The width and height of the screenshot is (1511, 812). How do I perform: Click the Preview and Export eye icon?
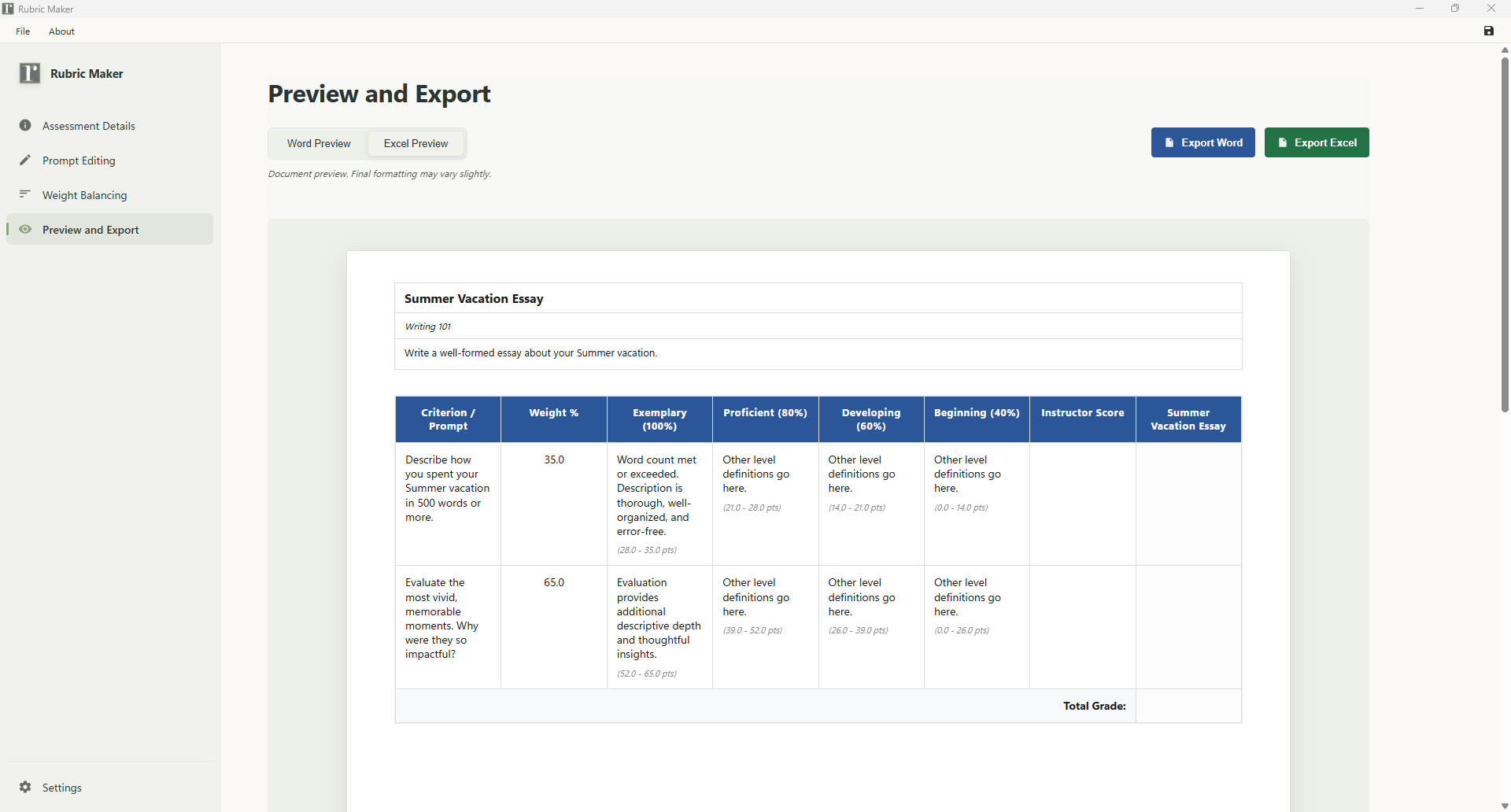point(25,229)
